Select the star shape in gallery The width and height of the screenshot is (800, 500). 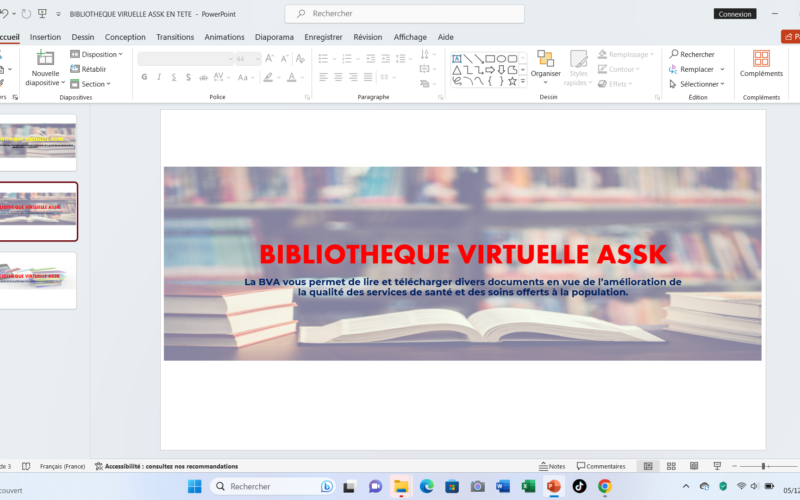(x=512, y=81)
